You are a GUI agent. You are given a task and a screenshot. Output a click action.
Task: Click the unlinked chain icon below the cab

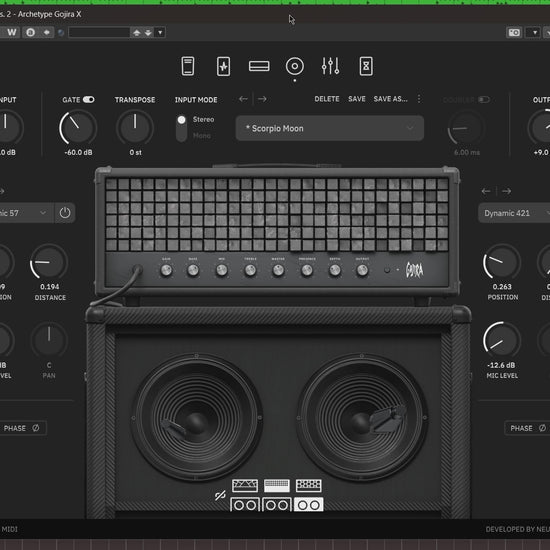220,495
